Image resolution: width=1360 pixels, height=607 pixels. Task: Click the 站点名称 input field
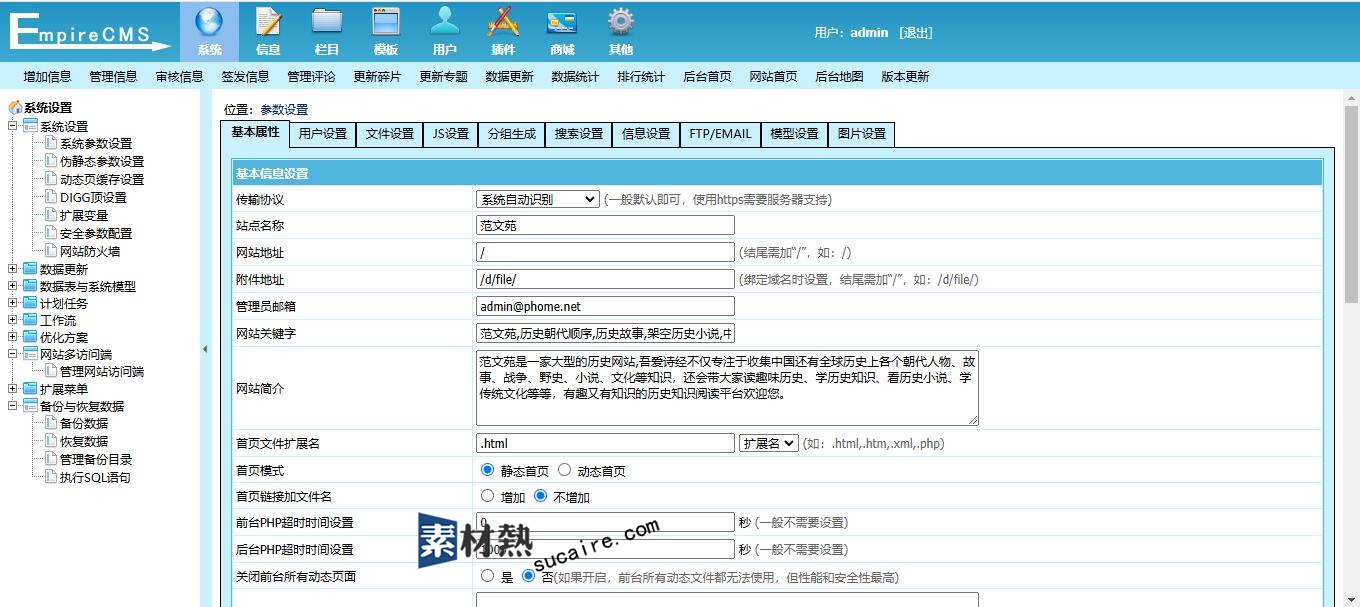tap(605, 225)
